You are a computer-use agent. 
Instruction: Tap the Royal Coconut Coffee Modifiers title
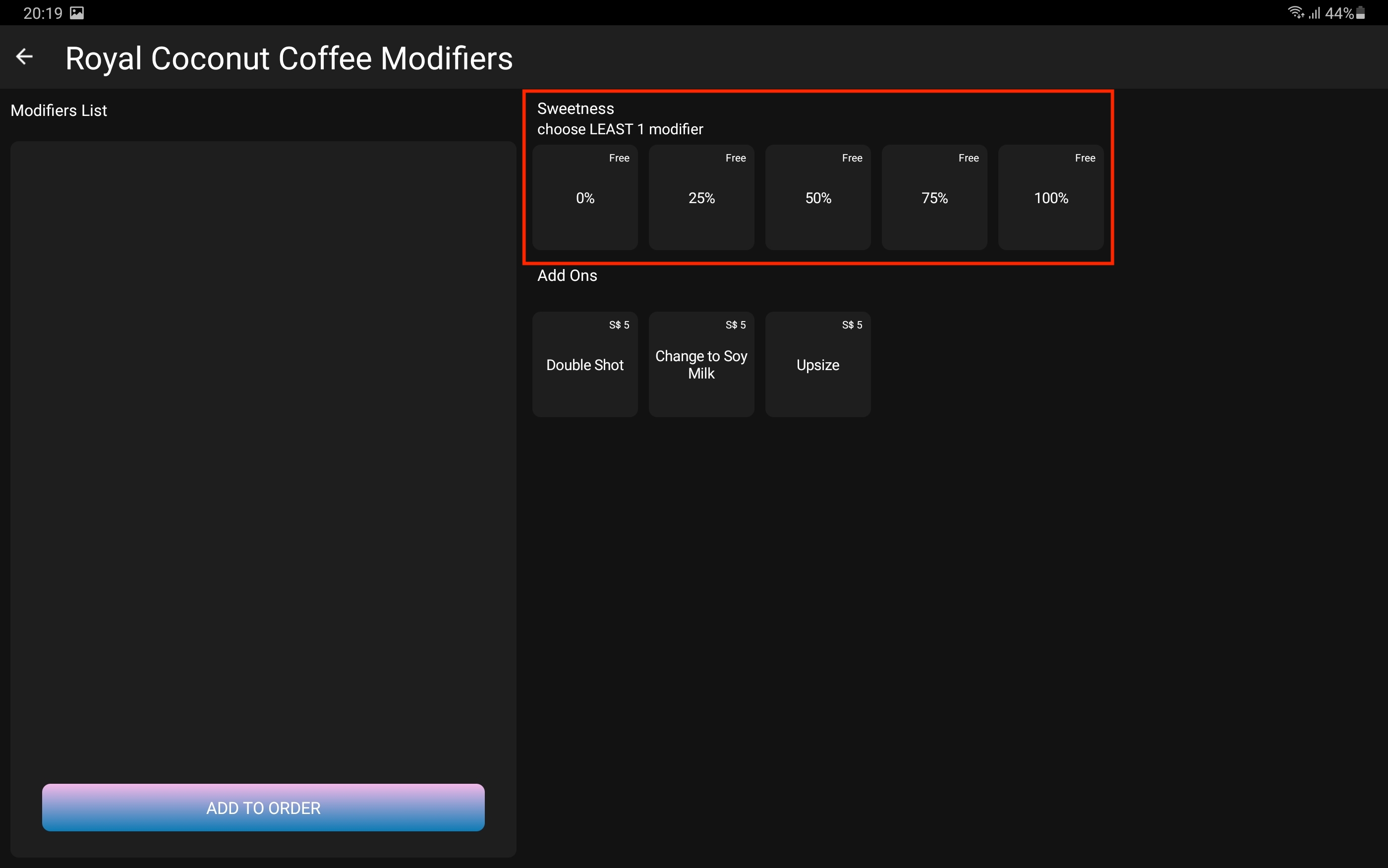(x=289, y=58)
